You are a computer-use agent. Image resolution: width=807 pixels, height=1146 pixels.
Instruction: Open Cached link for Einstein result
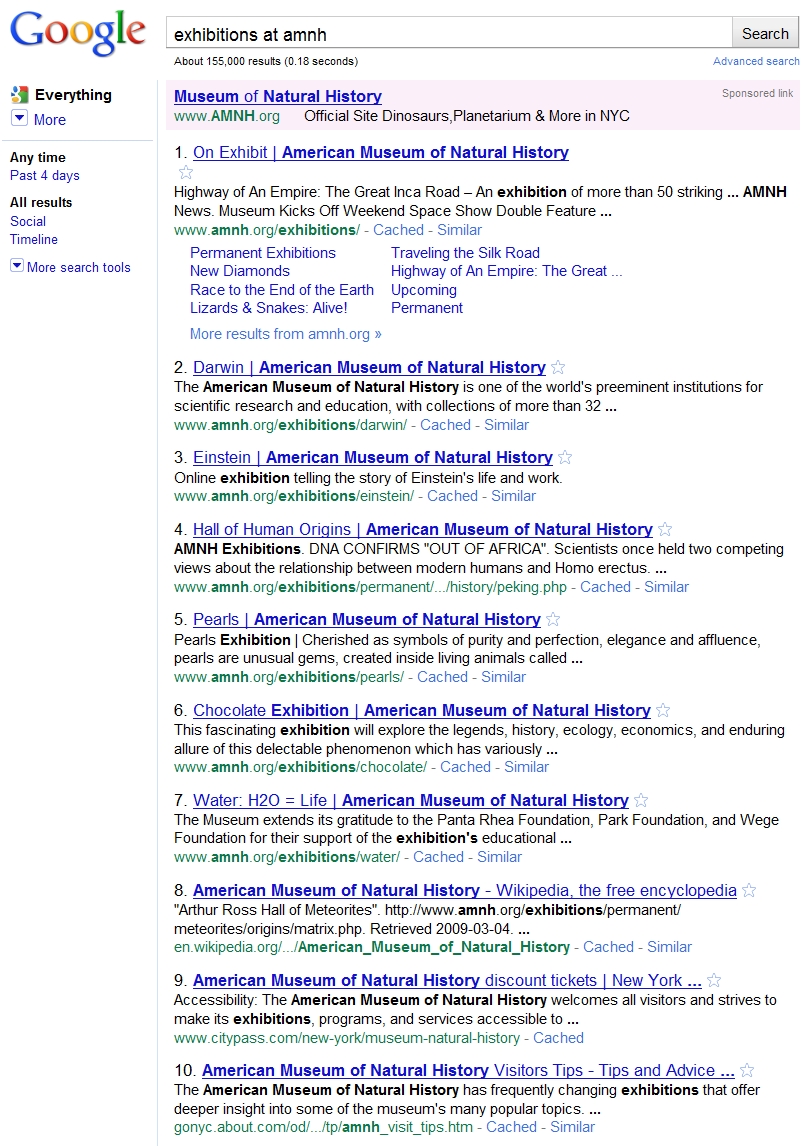click(x=452, y=496)
